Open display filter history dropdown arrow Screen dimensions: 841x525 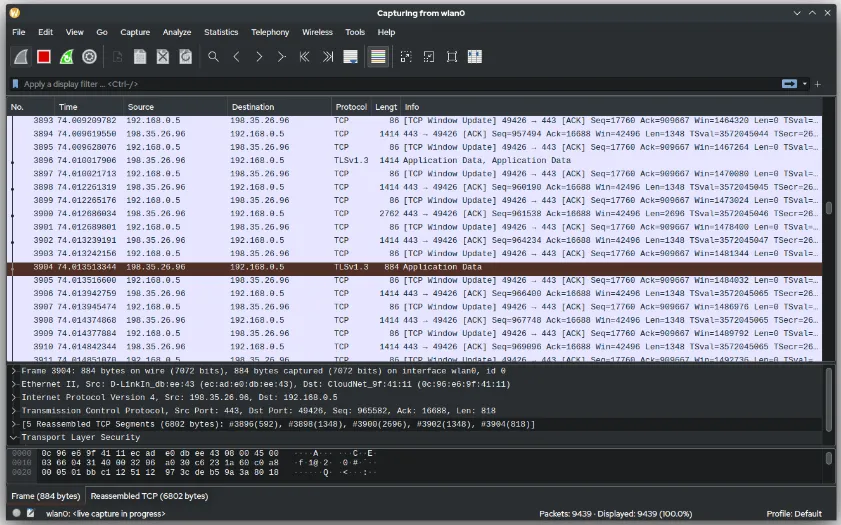(805, 84)
